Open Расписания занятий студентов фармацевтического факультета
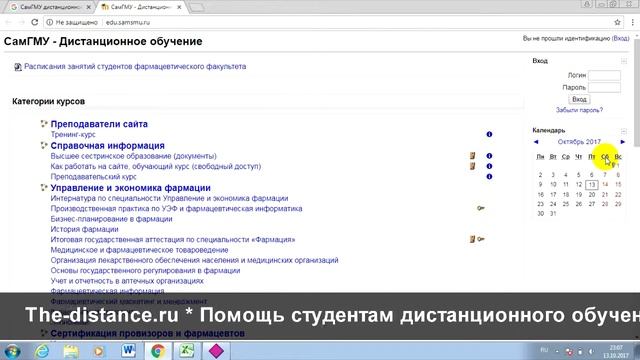 [135, 67]
